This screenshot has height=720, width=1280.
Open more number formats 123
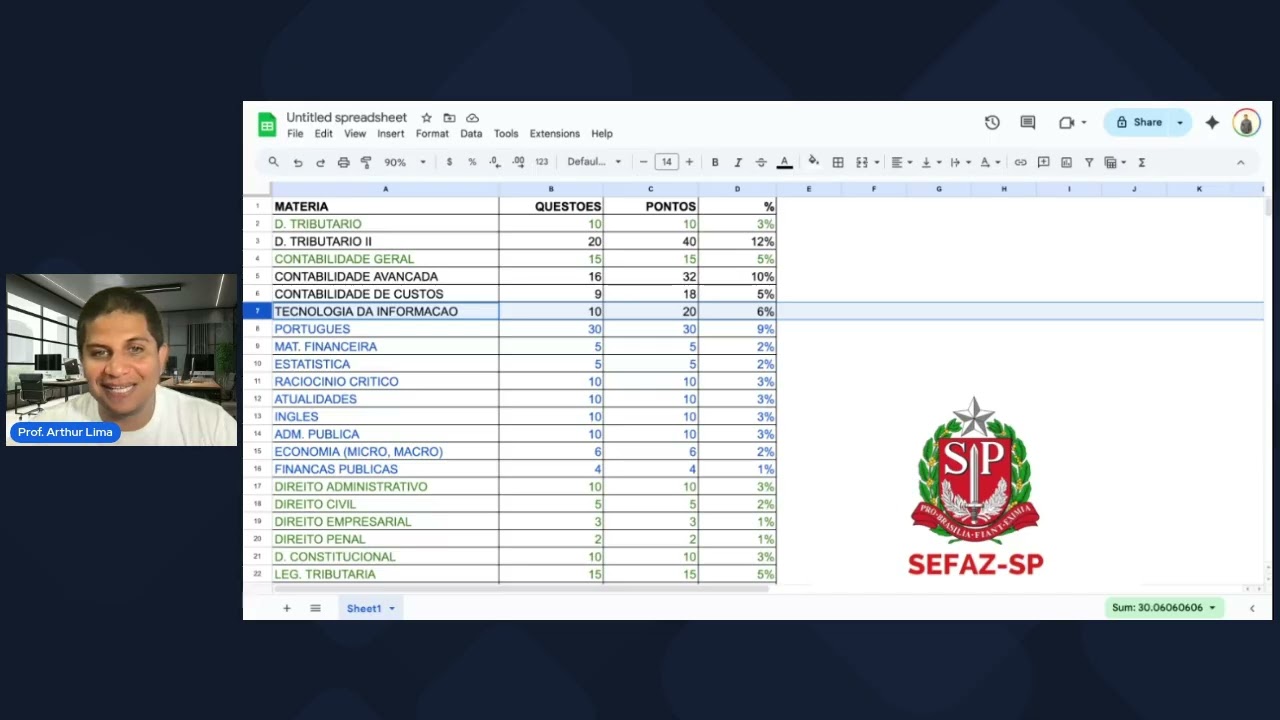pos(541,162)
